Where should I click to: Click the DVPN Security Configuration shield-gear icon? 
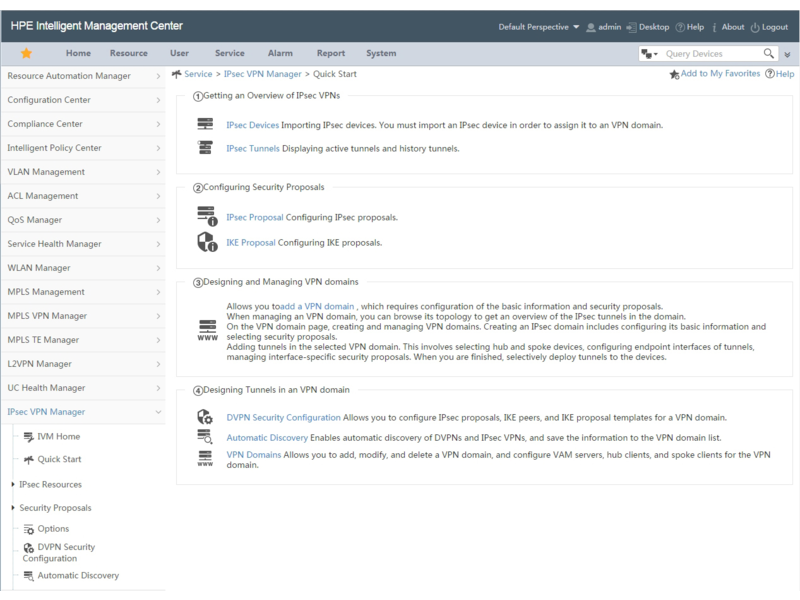[205, 417]
